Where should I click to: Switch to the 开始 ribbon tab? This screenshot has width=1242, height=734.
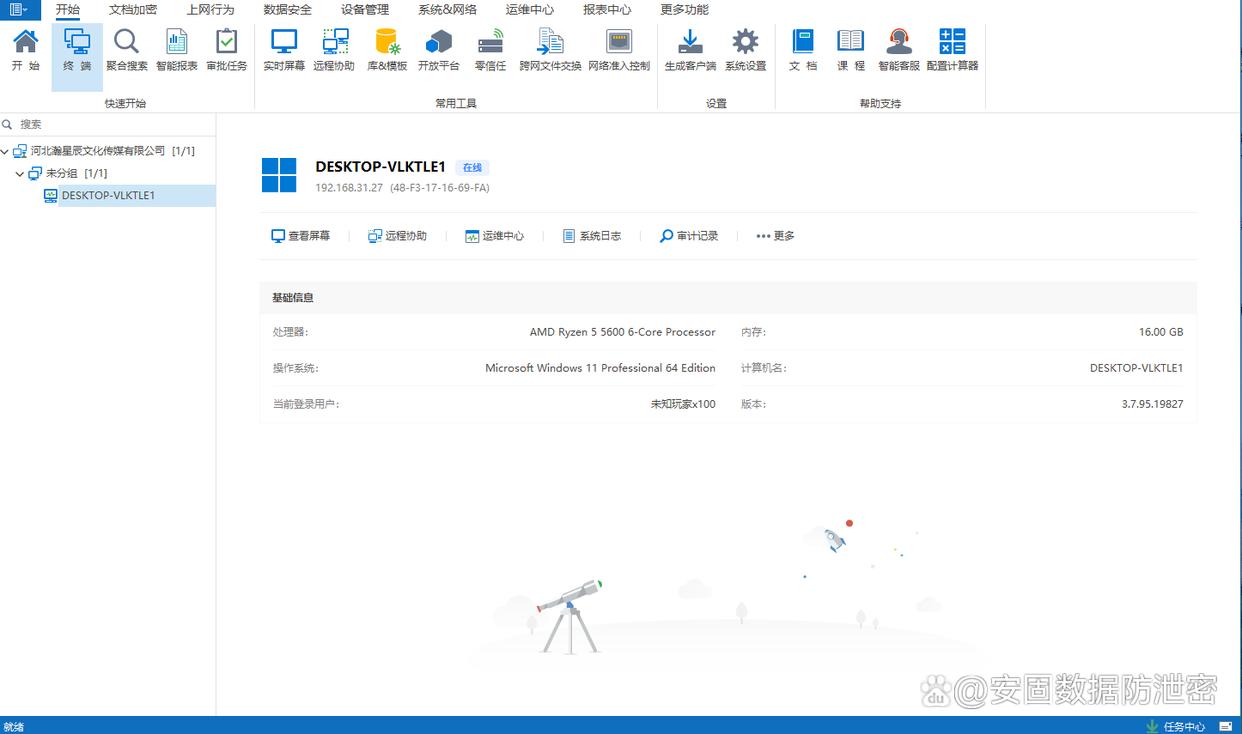(68, 10)
